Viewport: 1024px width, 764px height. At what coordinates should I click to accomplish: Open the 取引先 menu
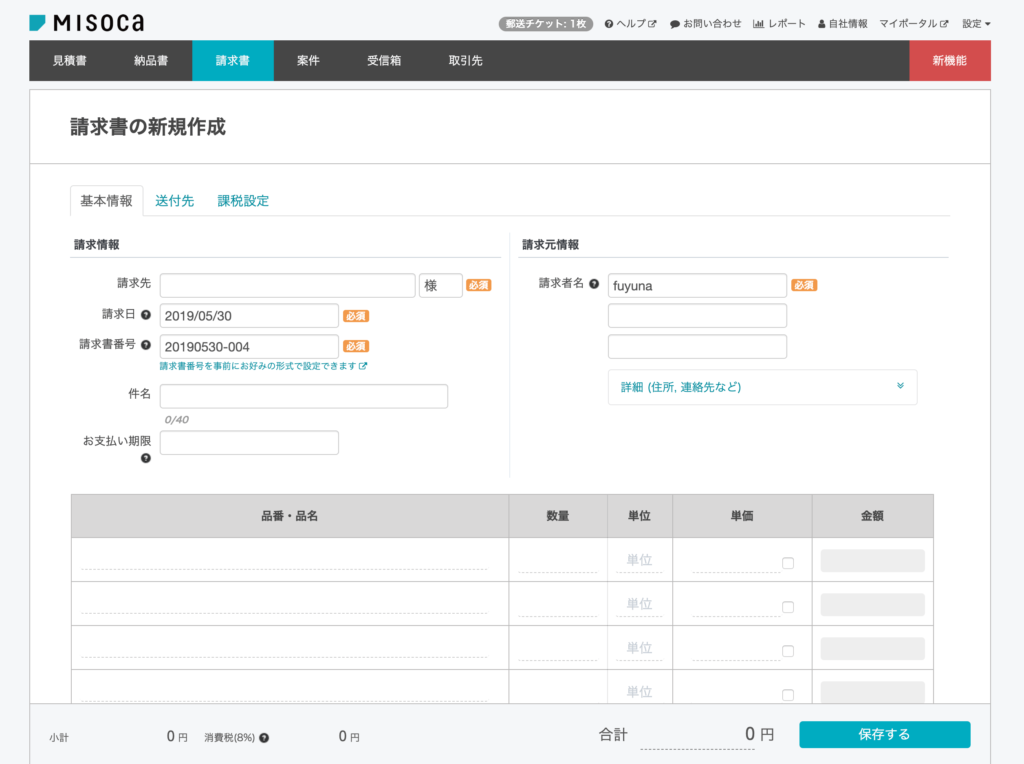click(x=466, y=61)
